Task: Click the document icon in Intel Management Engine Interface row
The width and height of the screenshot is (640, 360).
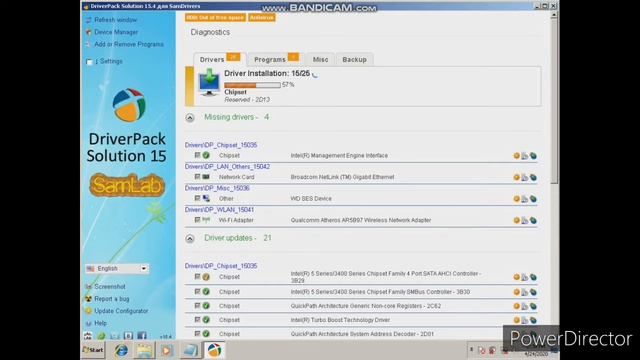Action: tap(524, 156)
